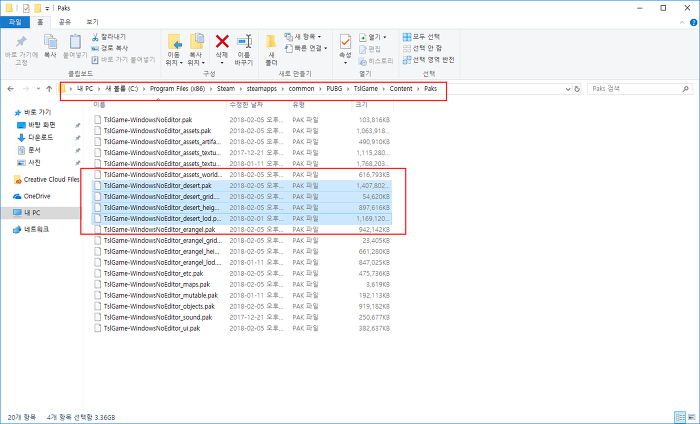Viewport: 700px width, 424px height.
Task: Click the Pin to Quick access icon
Action: click(x=21, y=42)
